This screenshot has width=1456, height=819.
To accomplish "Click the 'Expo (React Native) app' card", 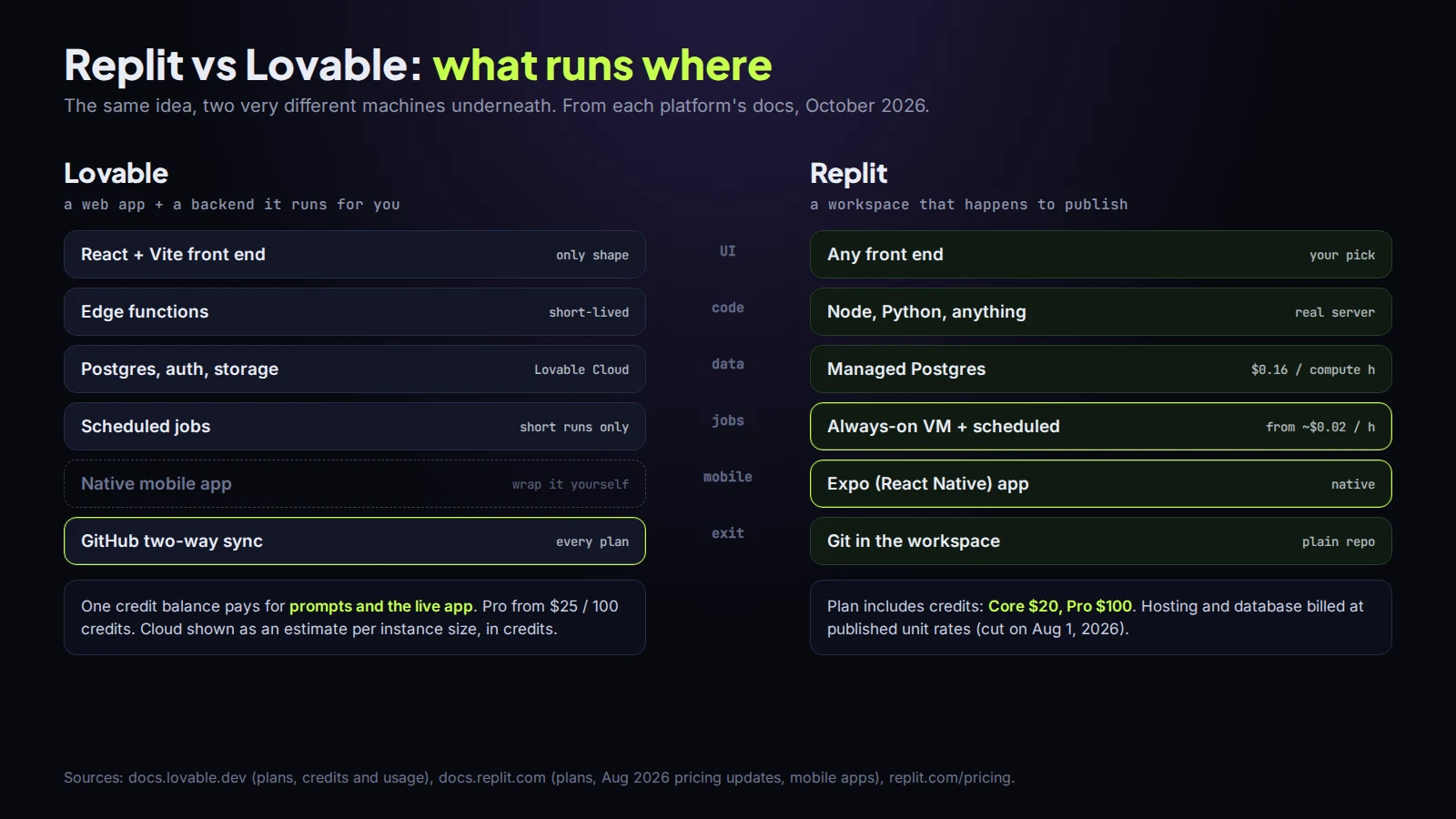I will (1101, 484).
